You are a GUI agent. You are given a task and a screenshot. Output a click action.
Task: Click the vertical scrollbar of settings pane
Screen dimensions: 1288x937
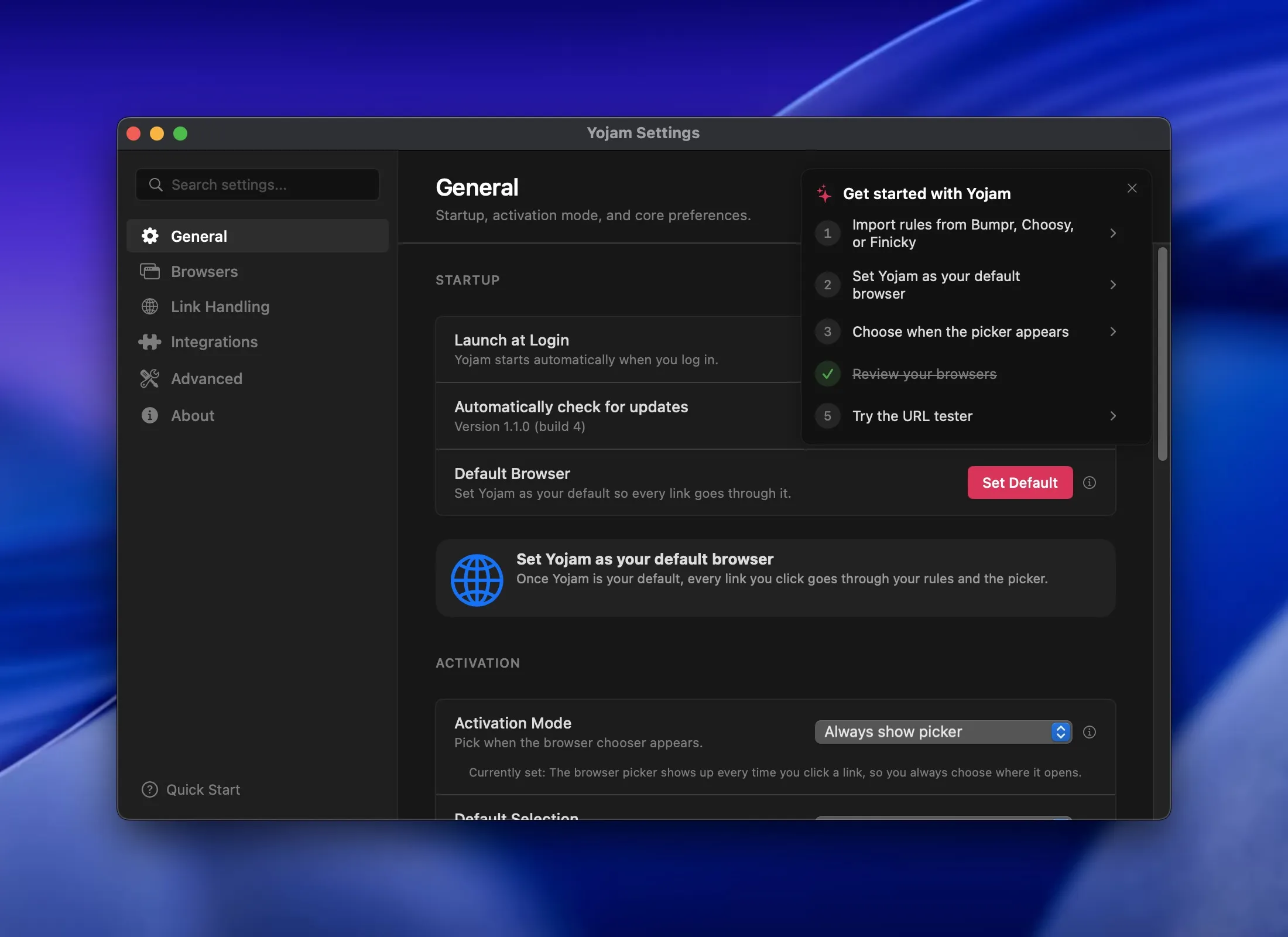point(1163,354)
